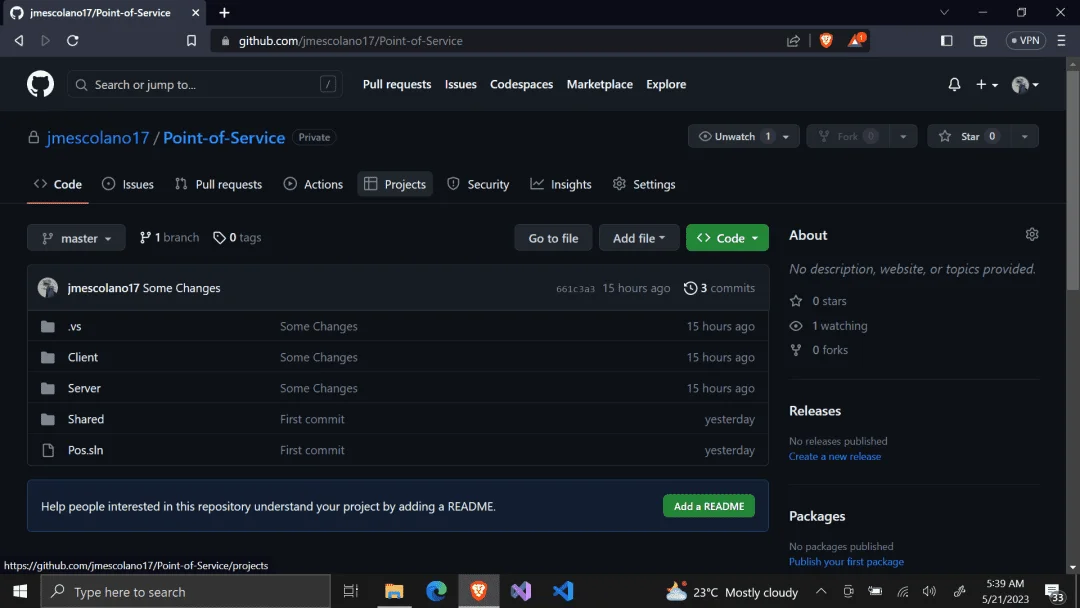Open the Client folder
Image resolution: width=1080 pixels, height=608 pixels.
pyautogui.click(x=83, y=357)
